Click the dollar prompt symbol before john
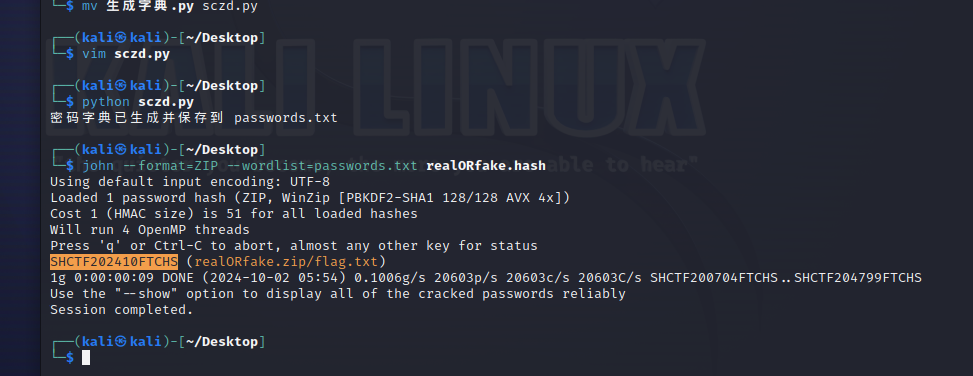 (x=70, y=166)
